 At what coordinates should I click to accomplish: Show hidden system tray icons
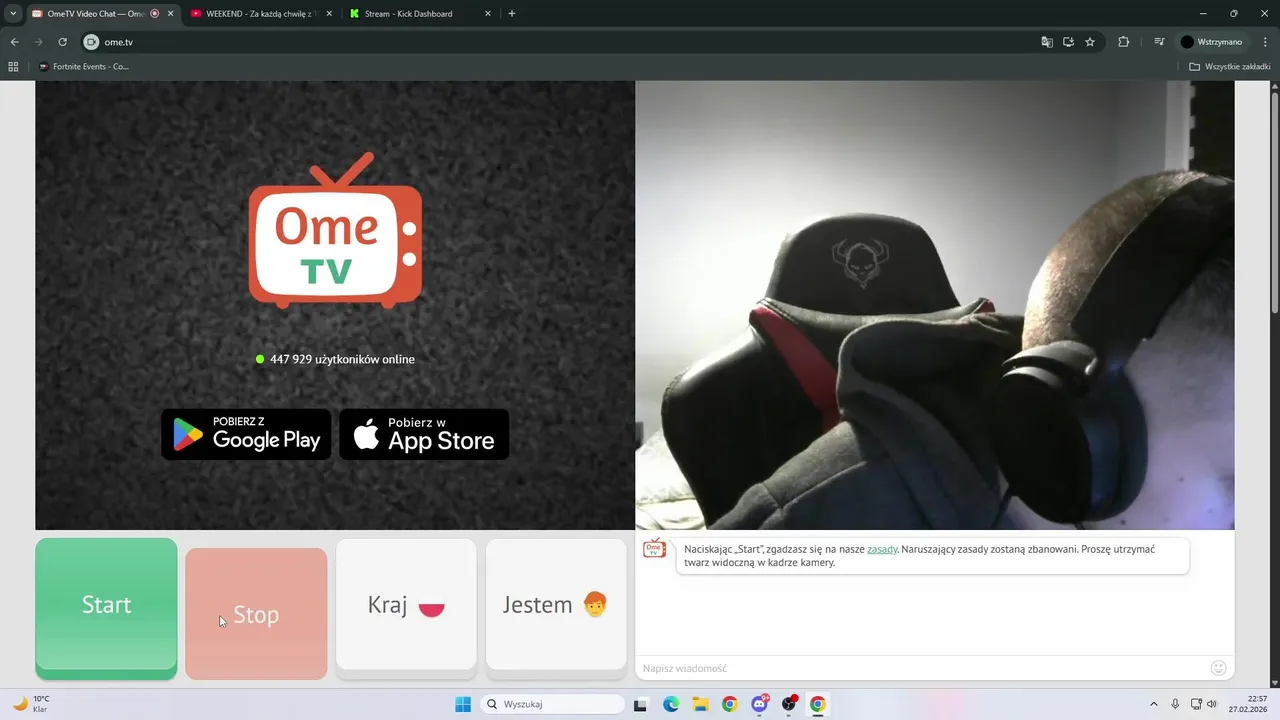click(x=1154, y=704)
